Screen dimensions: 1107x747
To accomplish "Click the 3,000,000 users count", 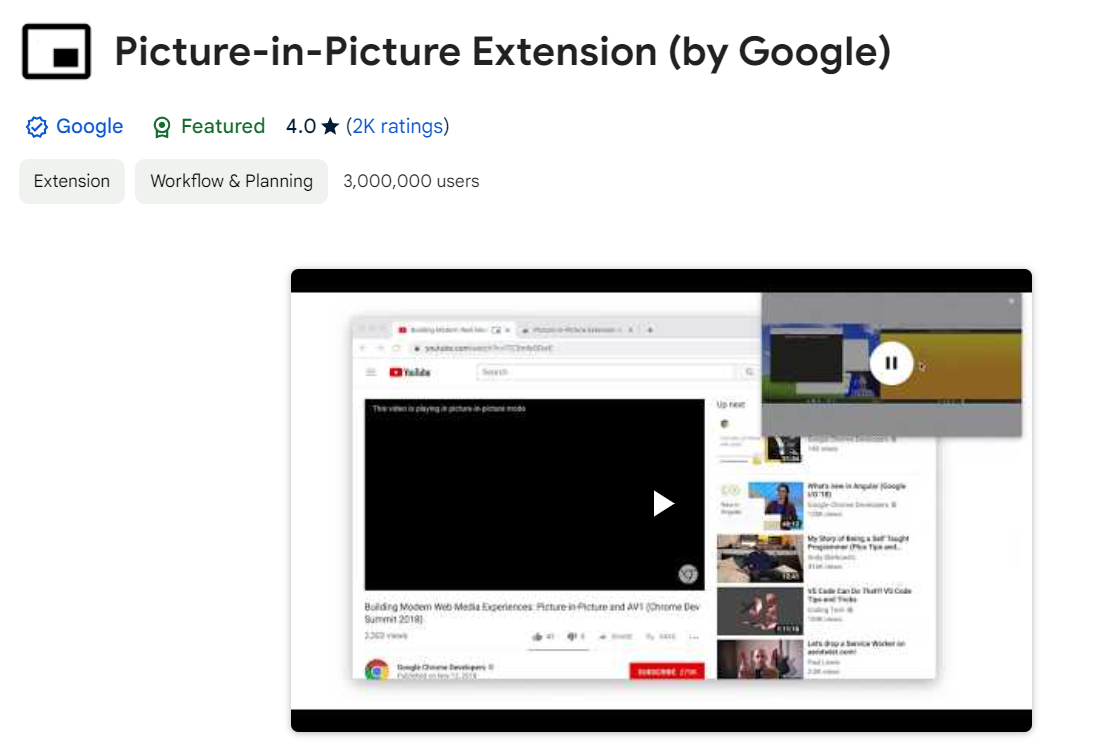I will 411,181.
